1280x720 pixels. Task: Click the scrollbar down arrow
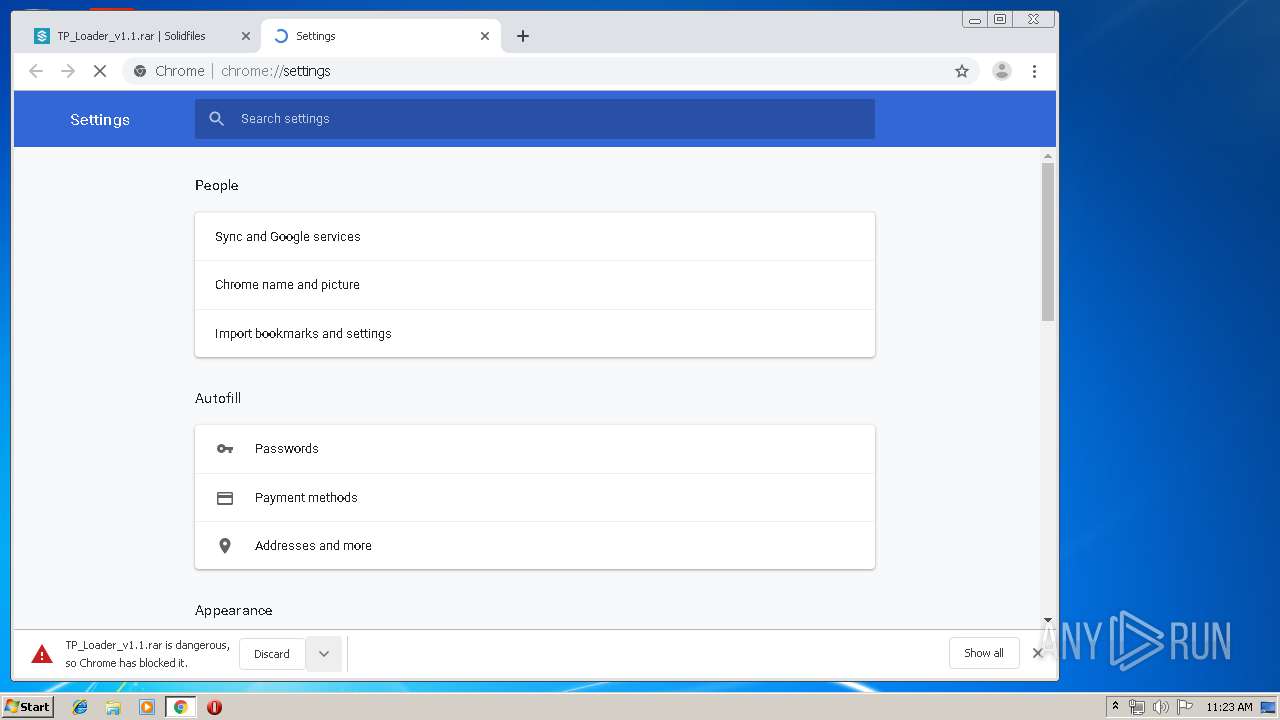[x=1048, y=620]
